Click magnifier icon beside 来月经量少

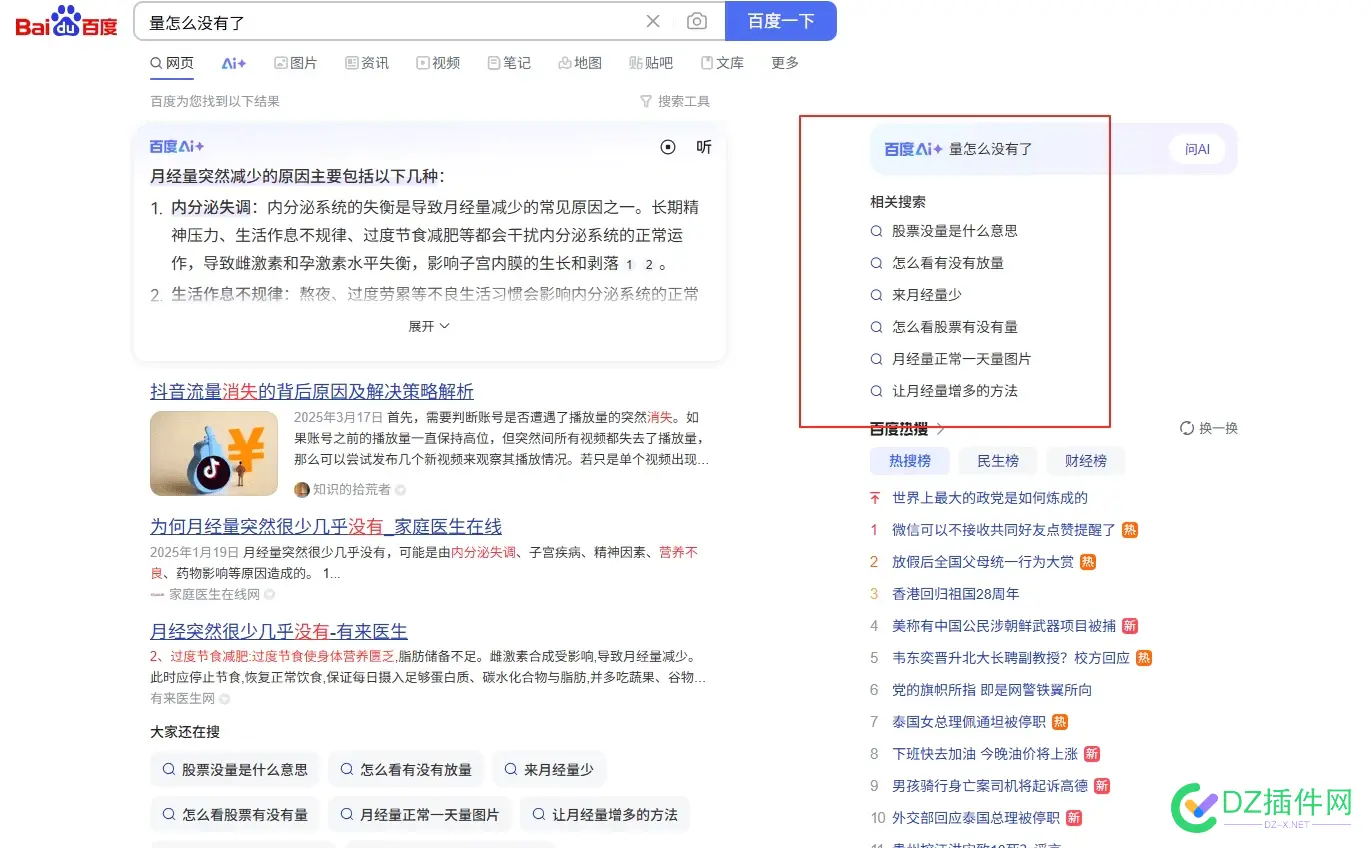(875, 294)
